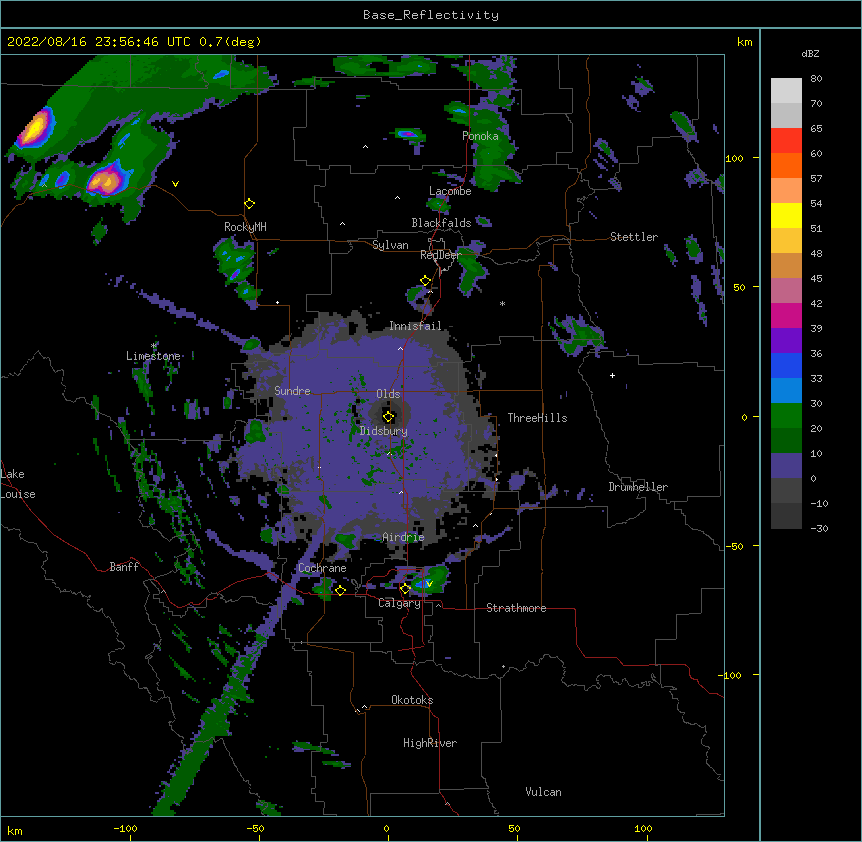Click the Olds town label
Viewport: 862px width, 842px height.
pyautogui.click(x=388, y=394)
